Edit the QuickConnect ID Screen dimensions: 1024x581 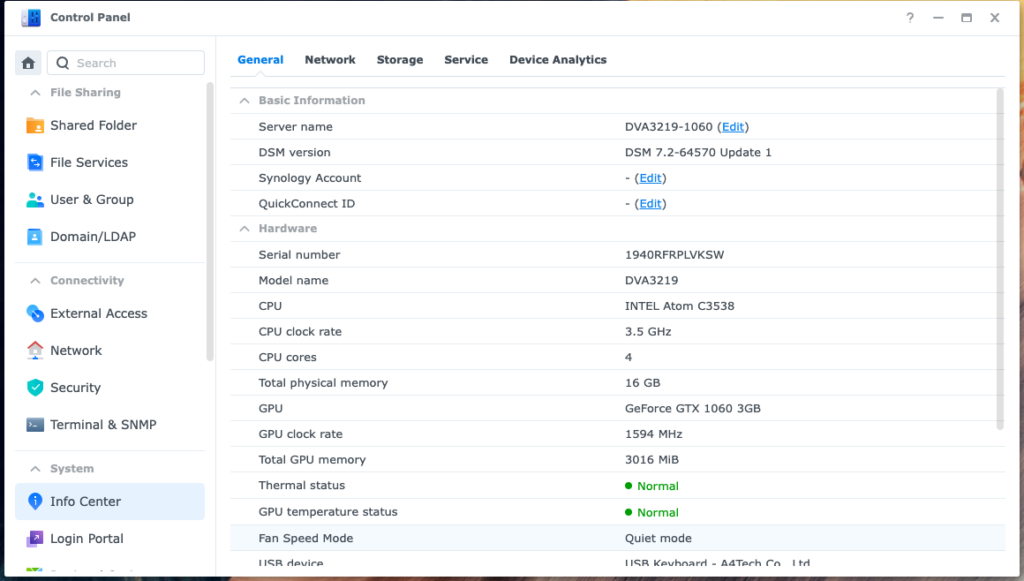click(x=650, y=204)
